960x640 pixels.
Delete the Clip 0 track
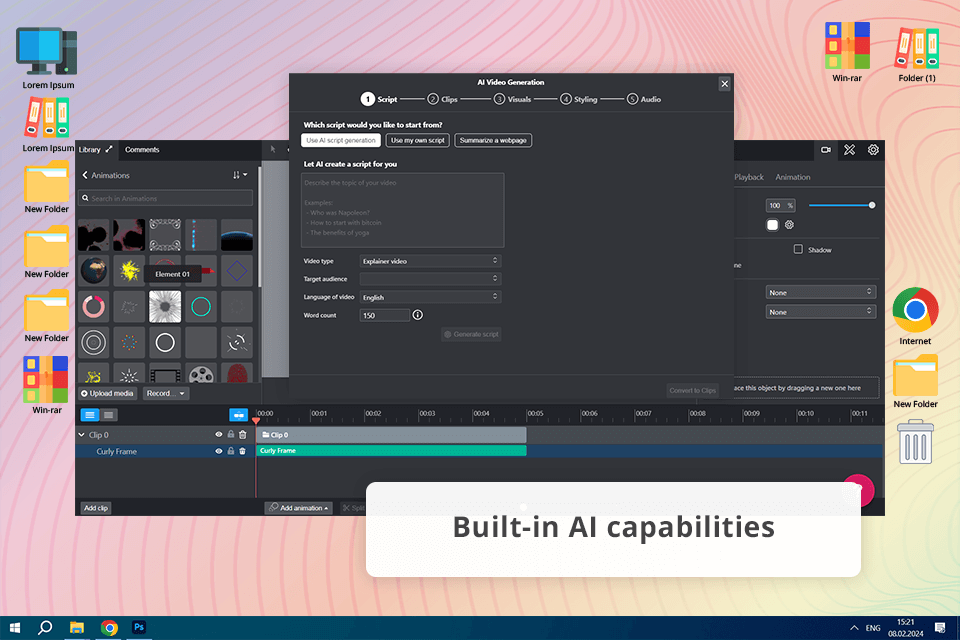tap(242, 435)
